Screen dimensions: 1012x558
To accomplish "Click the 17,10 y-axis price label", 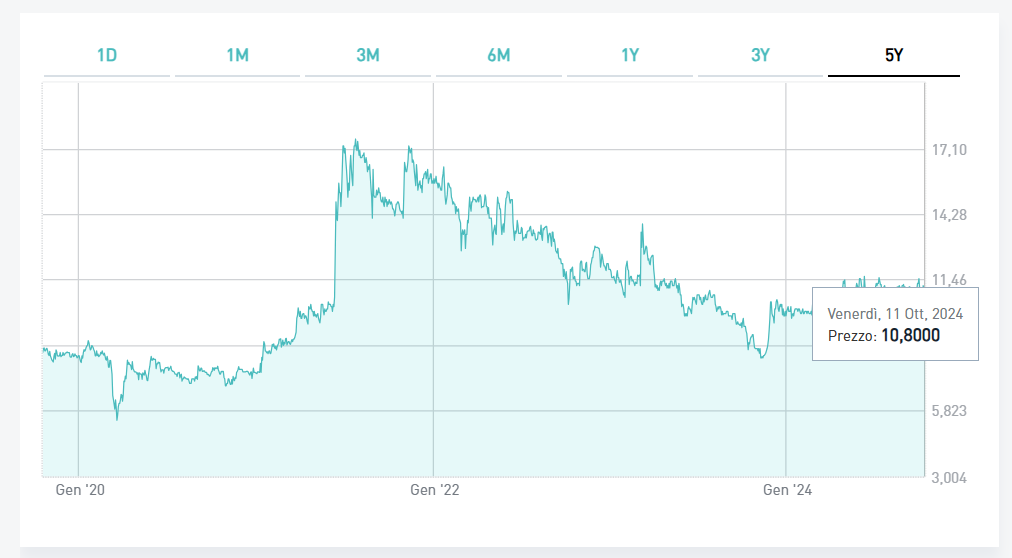I will coord(949,150).
